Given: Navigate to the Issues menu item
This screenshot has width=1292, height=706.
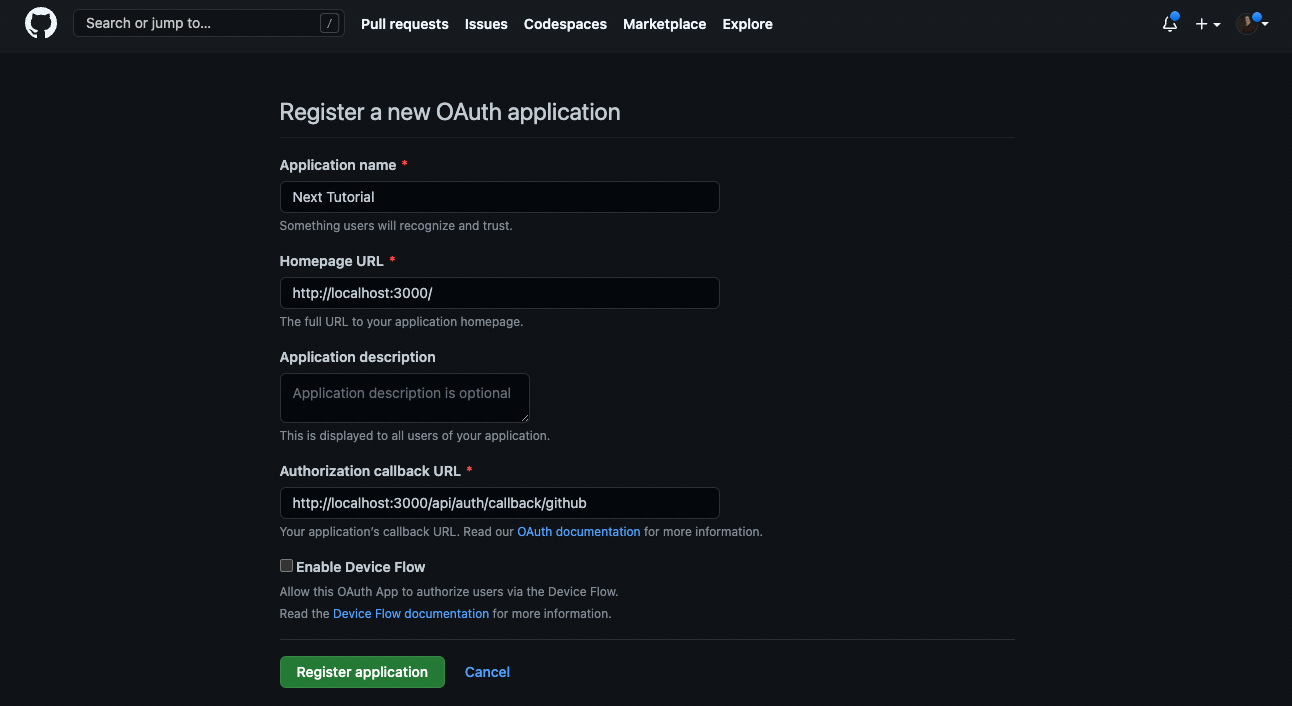Looking at the screenshot, I should point(486,24).
